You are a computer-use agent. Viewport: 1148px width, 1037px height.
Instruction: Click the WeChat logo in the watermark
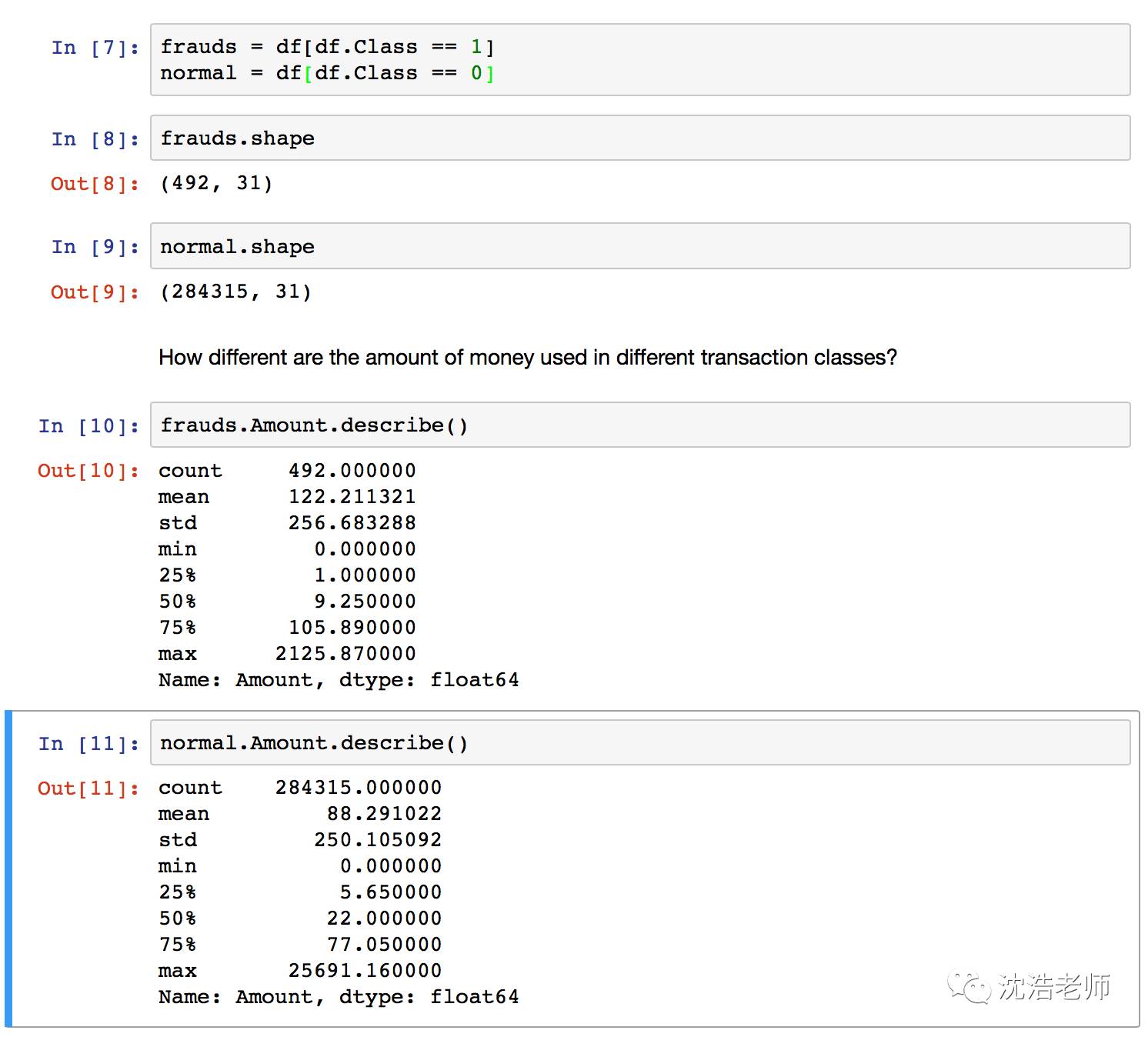tap(969, 985)
